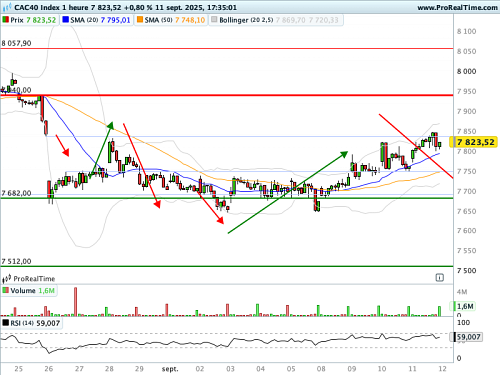Click the 12 date axis label
The height and width of the screenshot is (375, 500).
442,369
